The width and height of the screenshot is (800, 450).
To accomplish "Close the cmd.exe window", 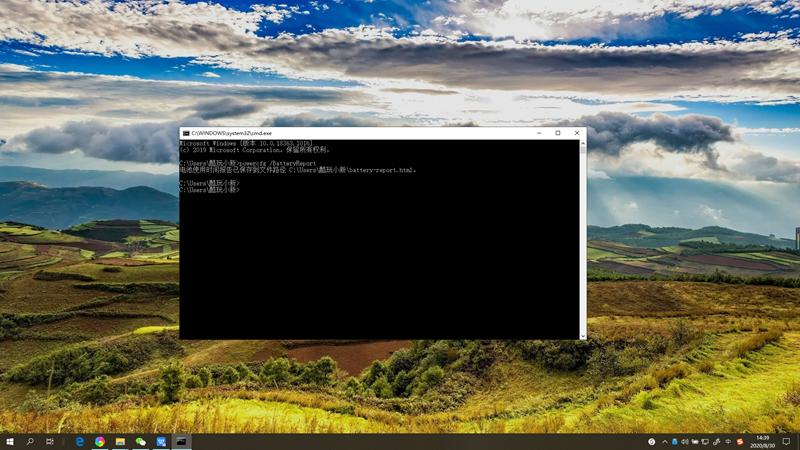I will pos(577,133).
